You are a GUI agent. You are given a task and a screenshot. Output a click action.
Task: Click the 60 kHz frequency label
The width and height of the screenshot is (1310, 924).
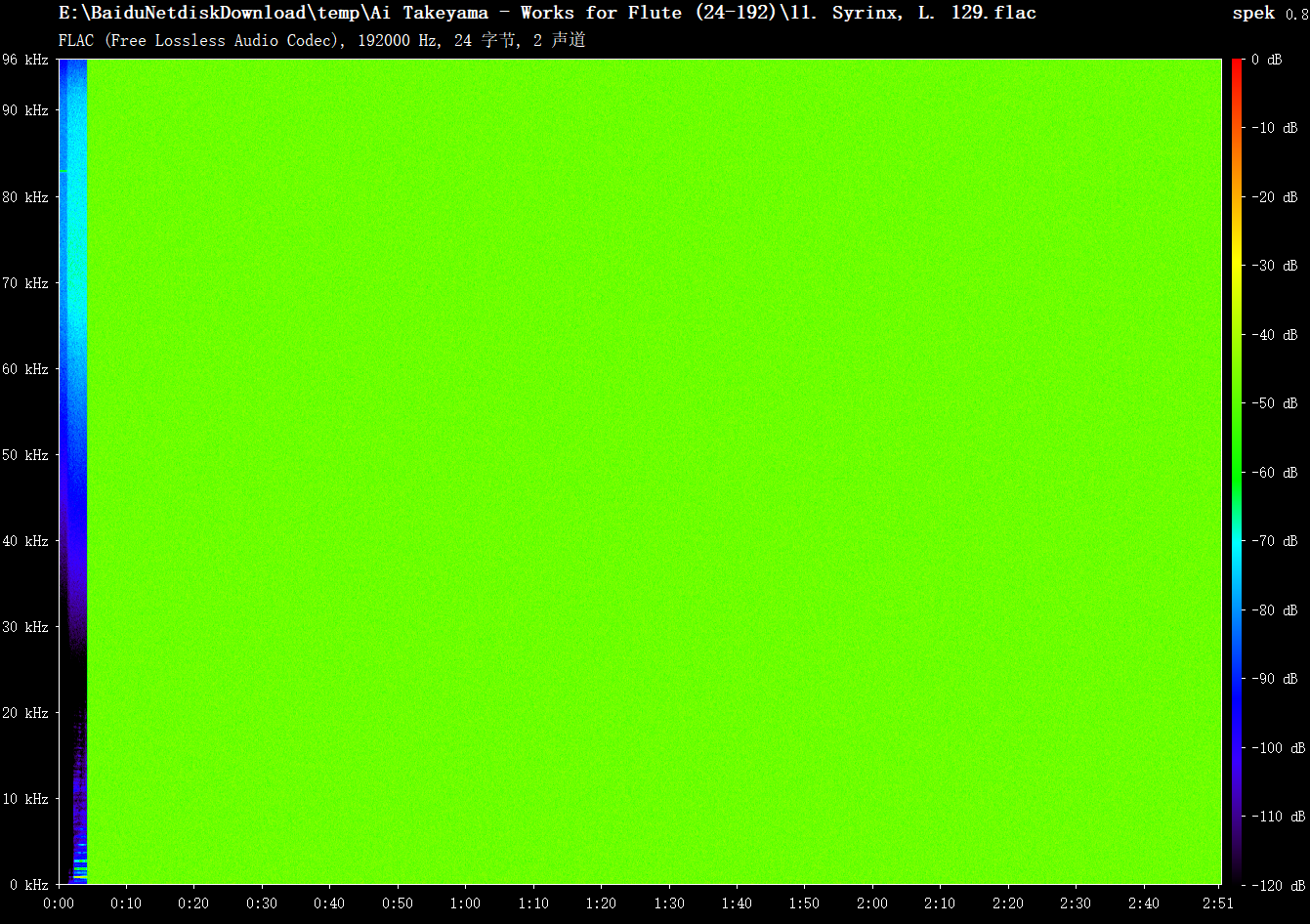[25, 369]
